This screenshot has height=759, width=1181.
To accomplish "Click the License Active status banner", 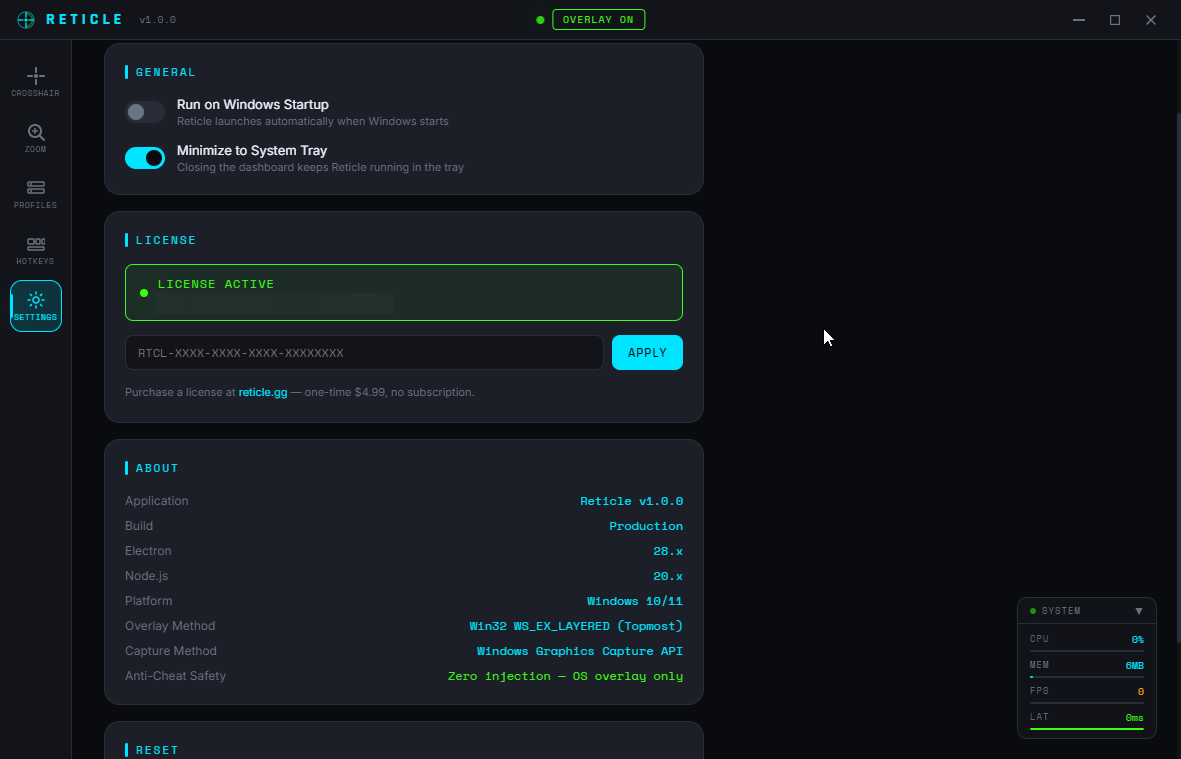I will coord(404,292).
